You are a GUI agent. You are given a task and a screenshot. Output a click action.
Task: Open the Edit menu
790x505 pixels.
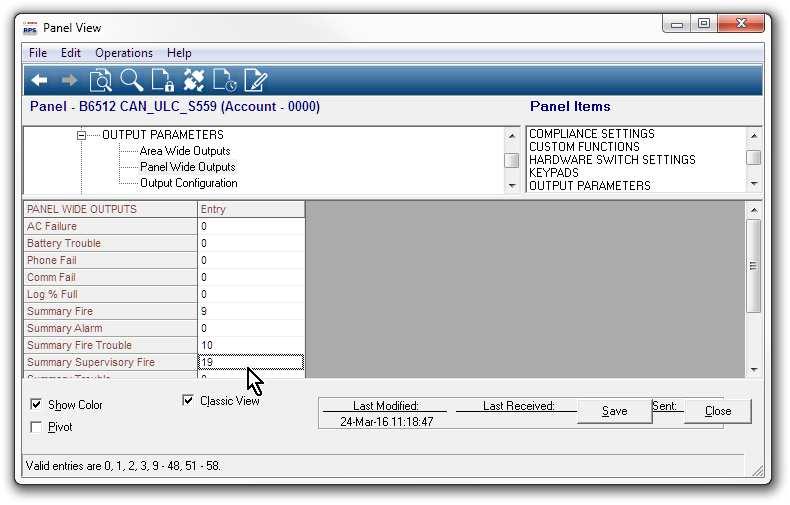[x=71, y=53]
